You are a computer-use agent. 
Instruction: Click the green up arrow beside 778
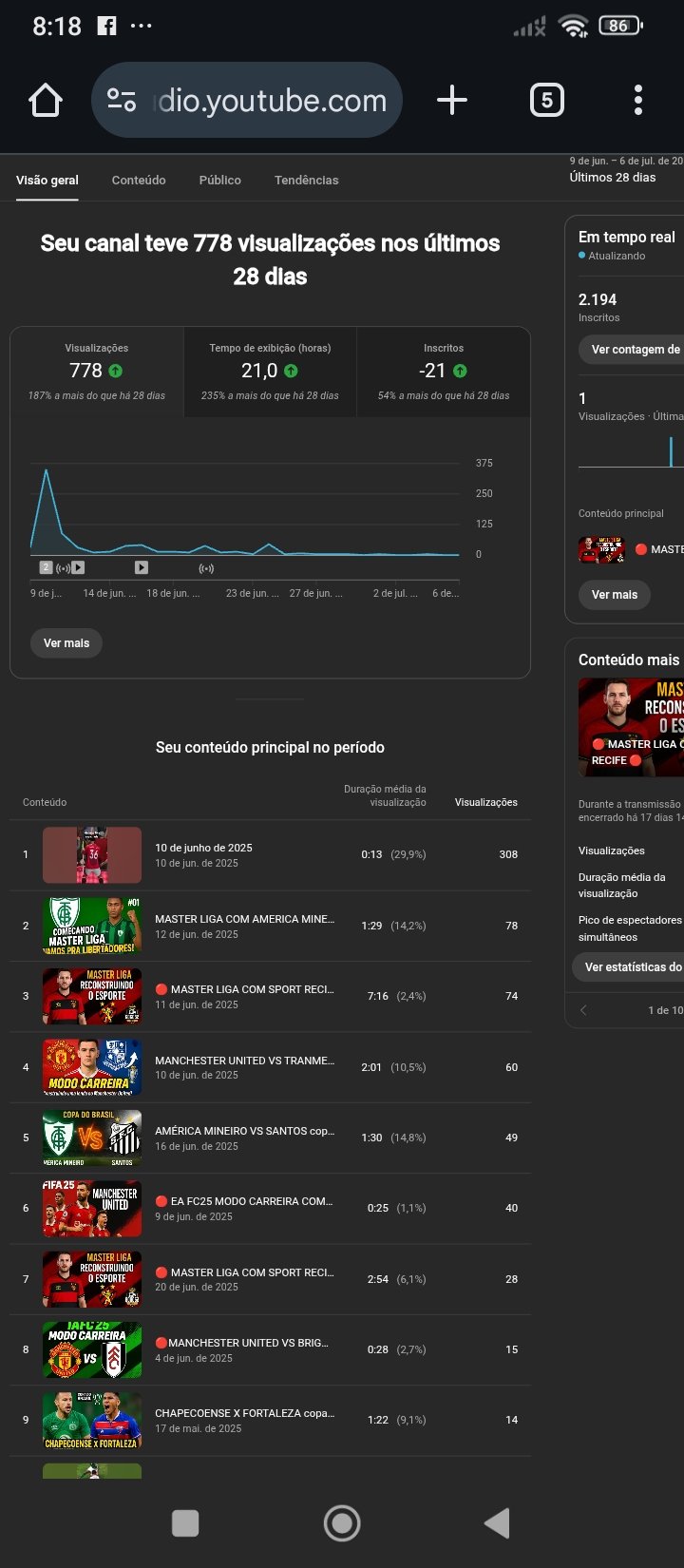[x=115, y=372]
